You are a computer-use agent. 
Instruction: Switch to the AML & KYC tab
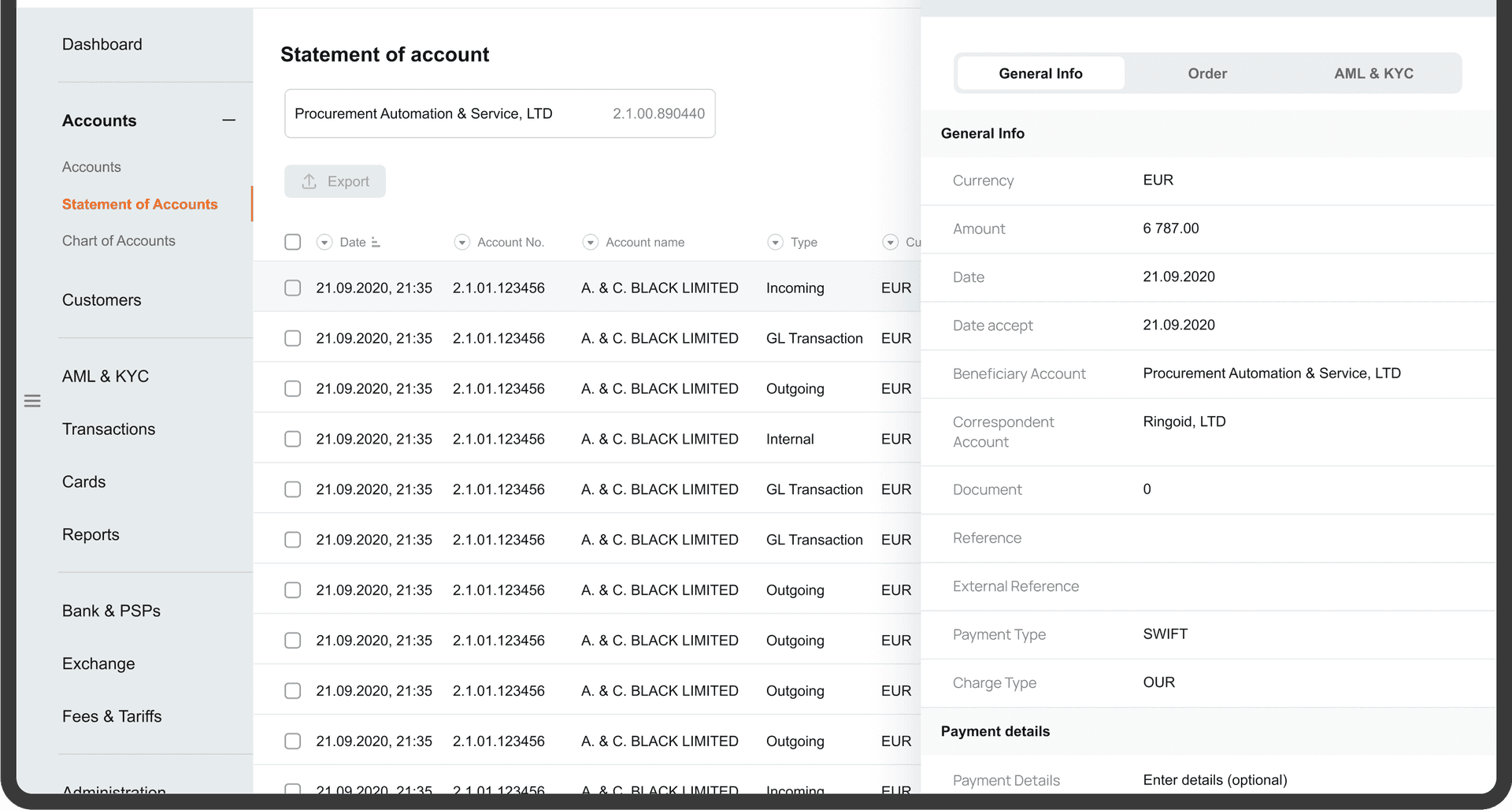pyautogui.click(x=1373, y=73)
